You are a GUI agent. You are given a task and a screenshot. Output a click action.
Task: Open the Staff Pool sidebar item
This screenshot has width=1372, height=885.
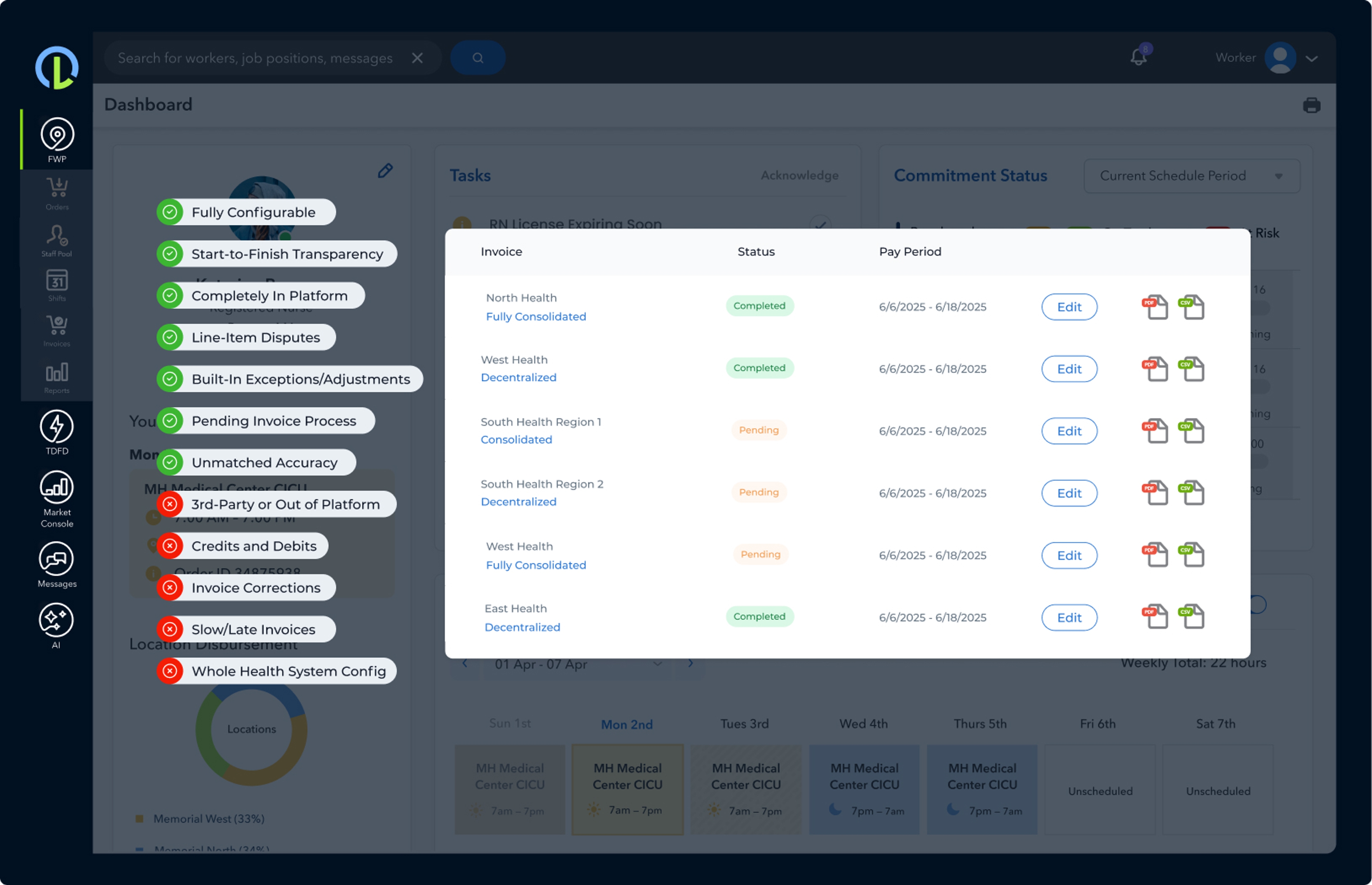[57, 241]
